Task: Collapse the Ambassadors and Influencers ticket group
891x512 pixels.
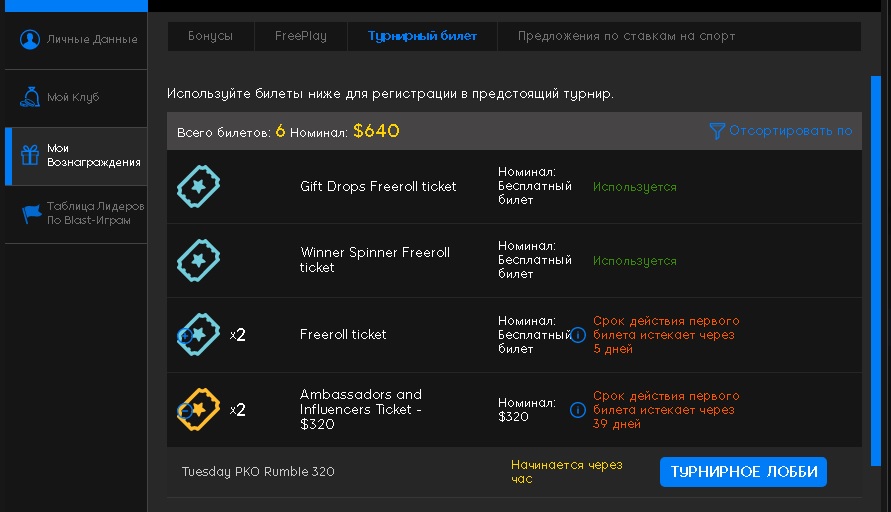Action: tap(185, 410)
